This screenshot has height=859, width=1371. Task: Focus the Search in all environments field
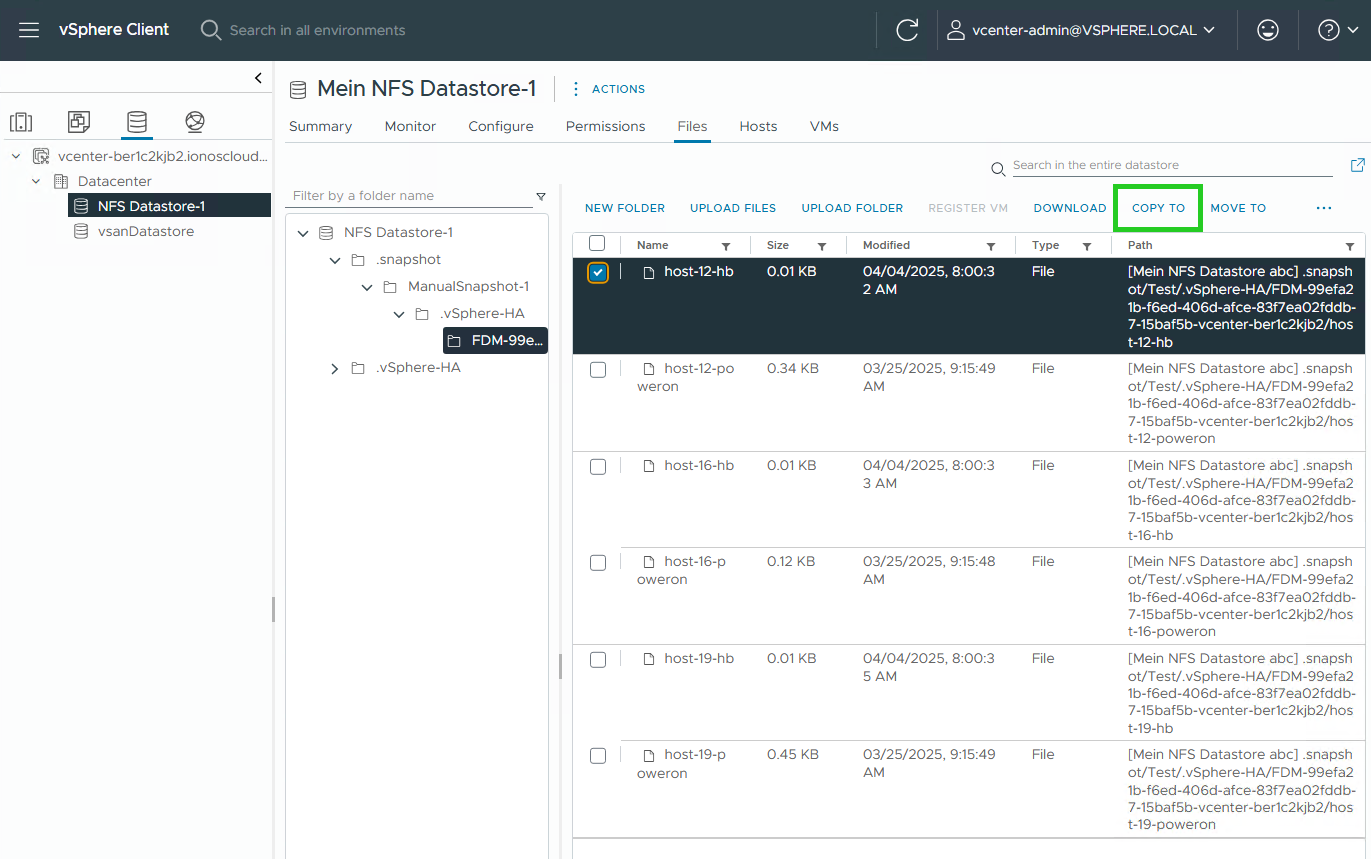click(x=318, y=30)
